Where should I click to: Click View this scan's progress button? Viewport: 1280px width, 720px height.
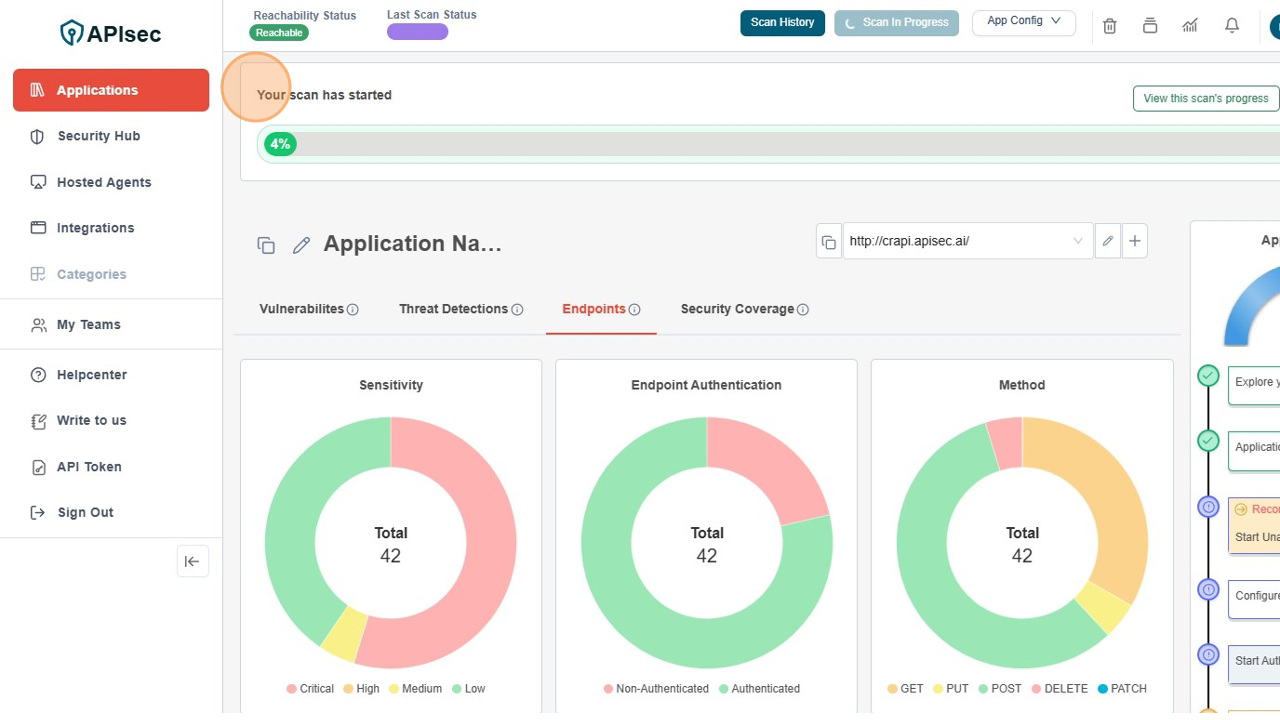[x=1205, y=98]
